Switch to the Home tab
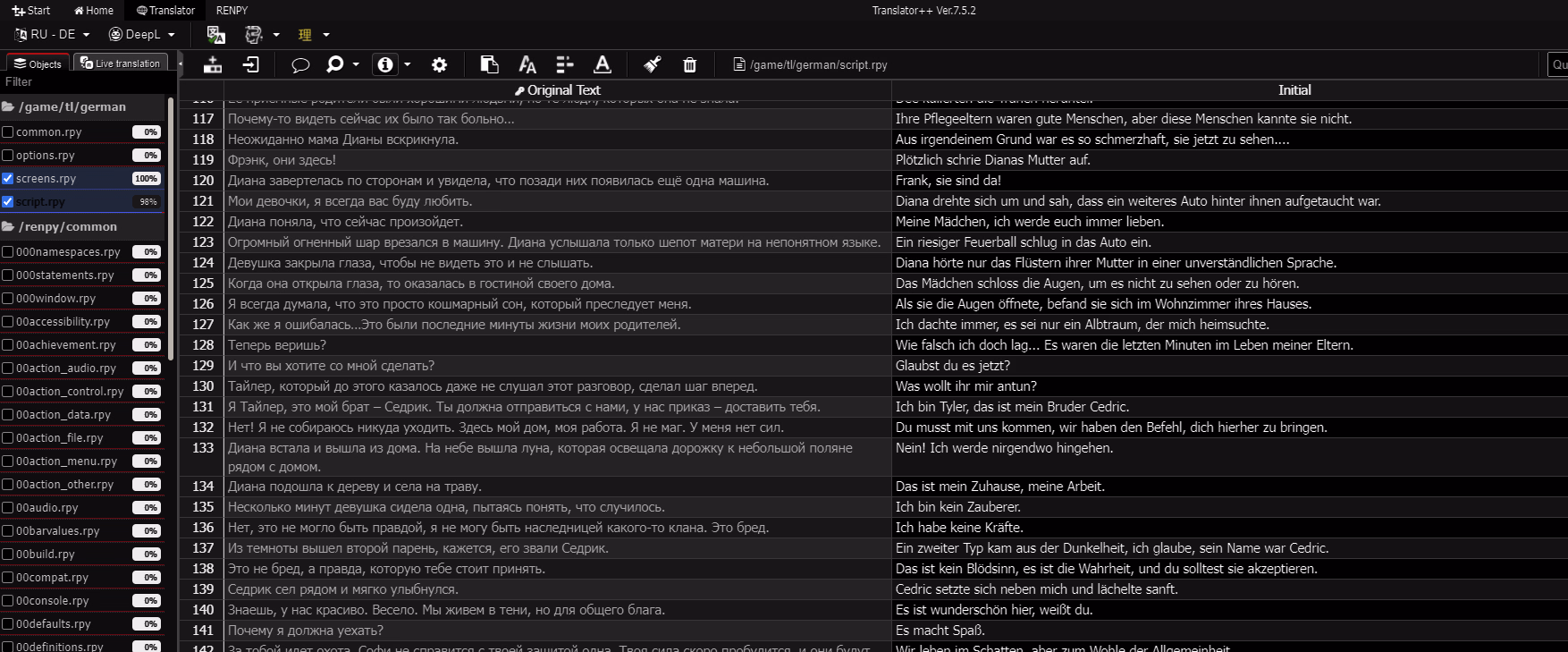1568x652 pixels. [x=94, y=11]
